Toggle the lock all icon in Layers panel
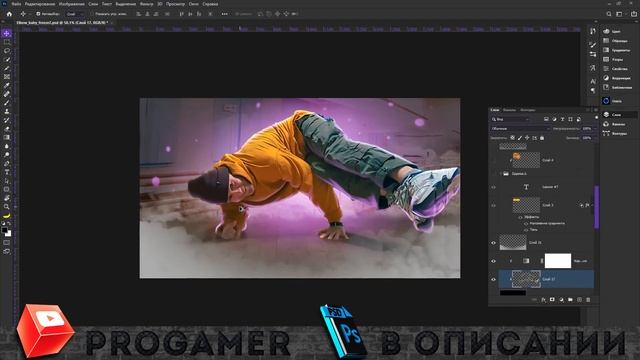 click(x=542, y=138)
